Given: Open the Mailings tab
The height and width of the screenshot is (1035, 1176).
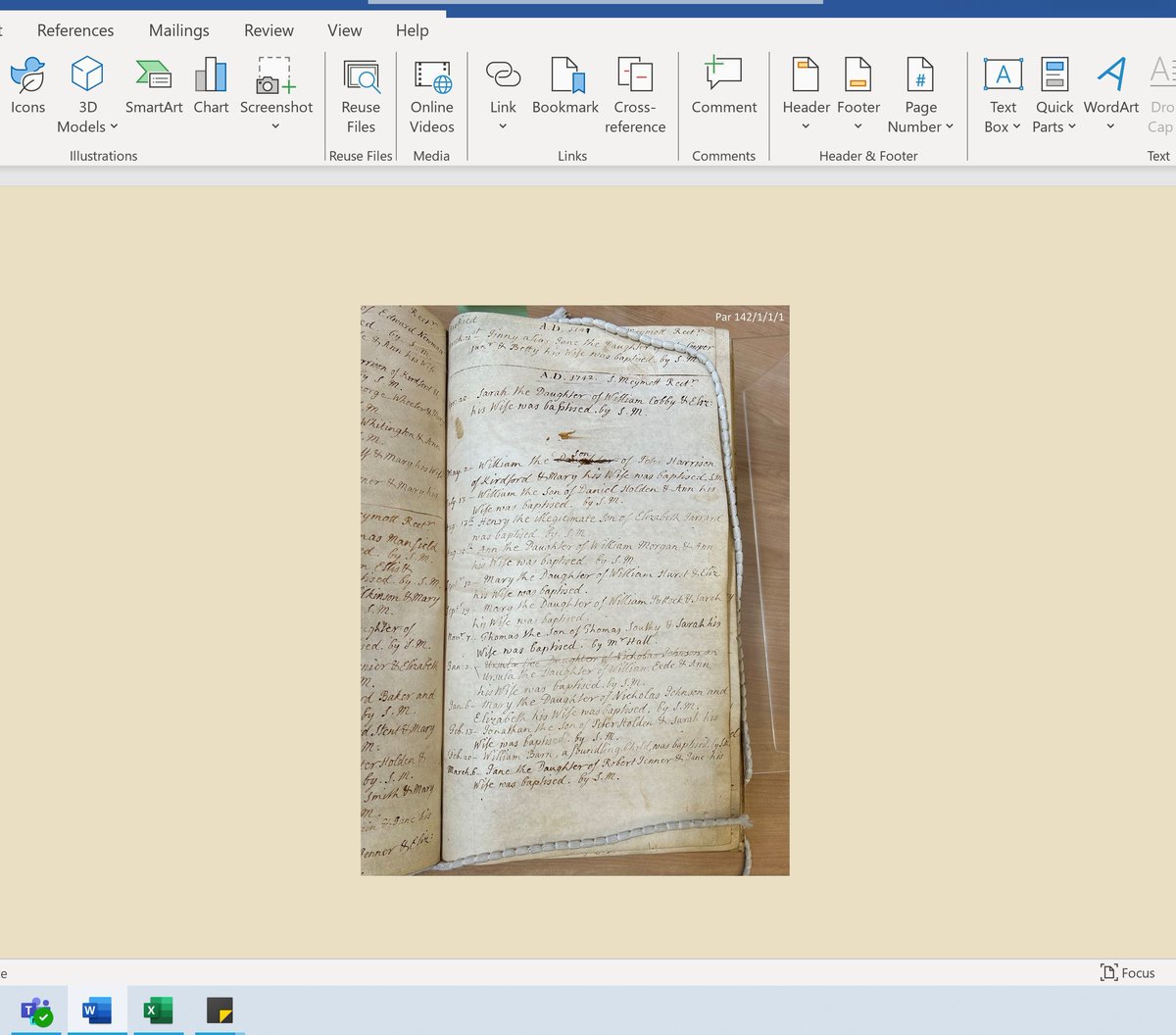Looking at the screenshot, I should pos(178,30).
